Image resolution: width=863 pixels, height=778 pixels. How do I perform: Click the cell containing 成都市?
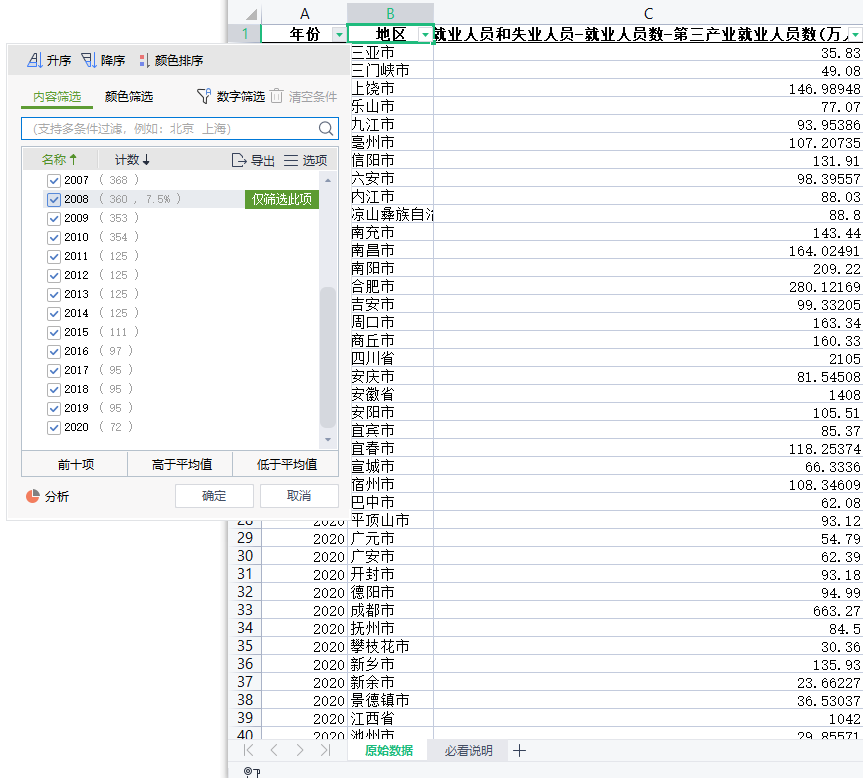click(390, 610)
